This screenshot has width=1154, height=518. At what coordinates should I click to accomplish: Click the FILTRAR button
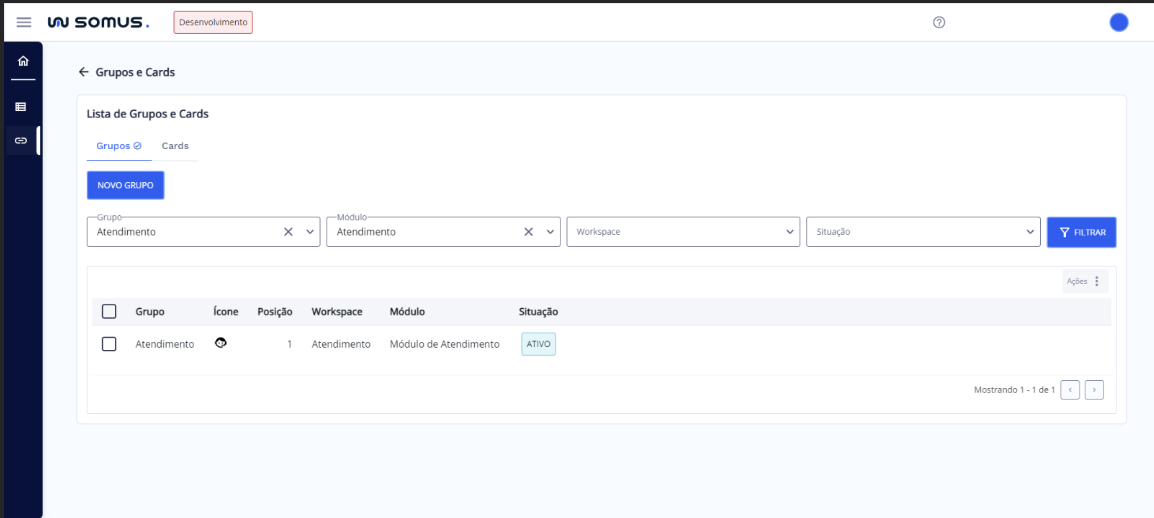coord(1082,232)
